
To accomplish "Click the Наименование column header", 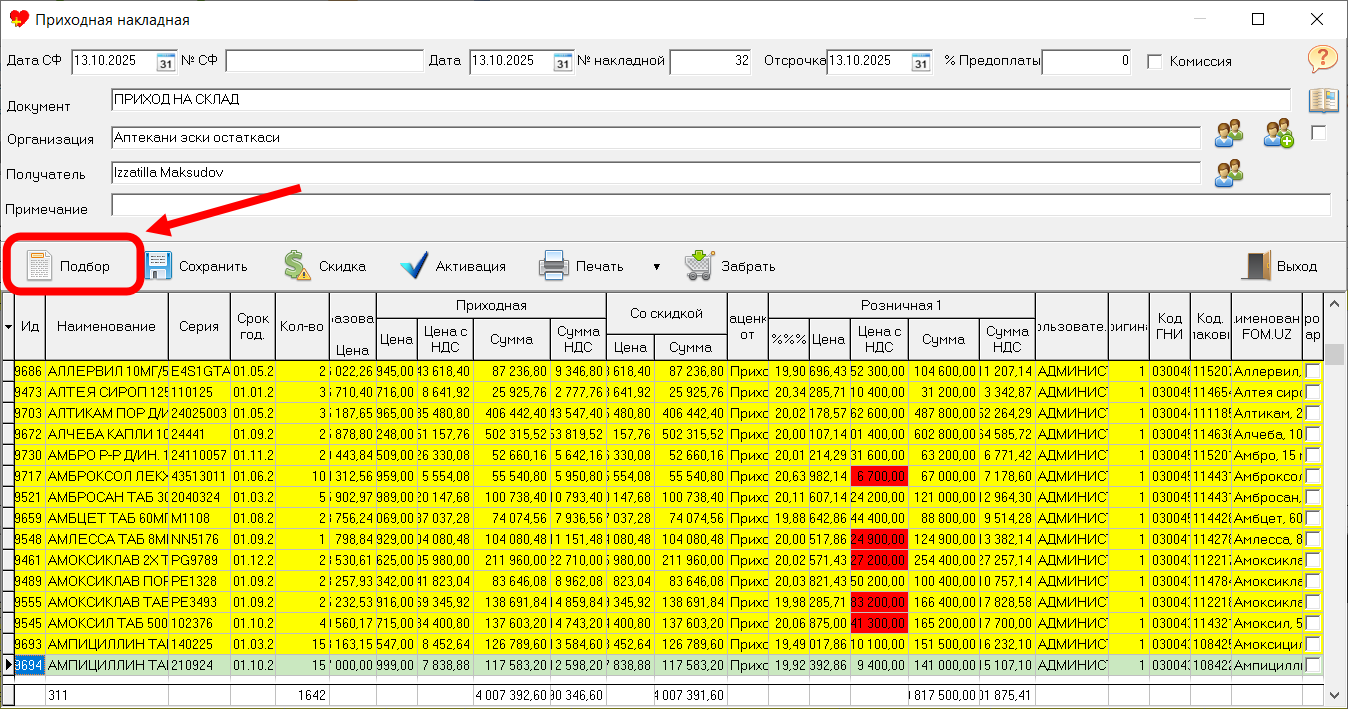I will click(106, 326).
